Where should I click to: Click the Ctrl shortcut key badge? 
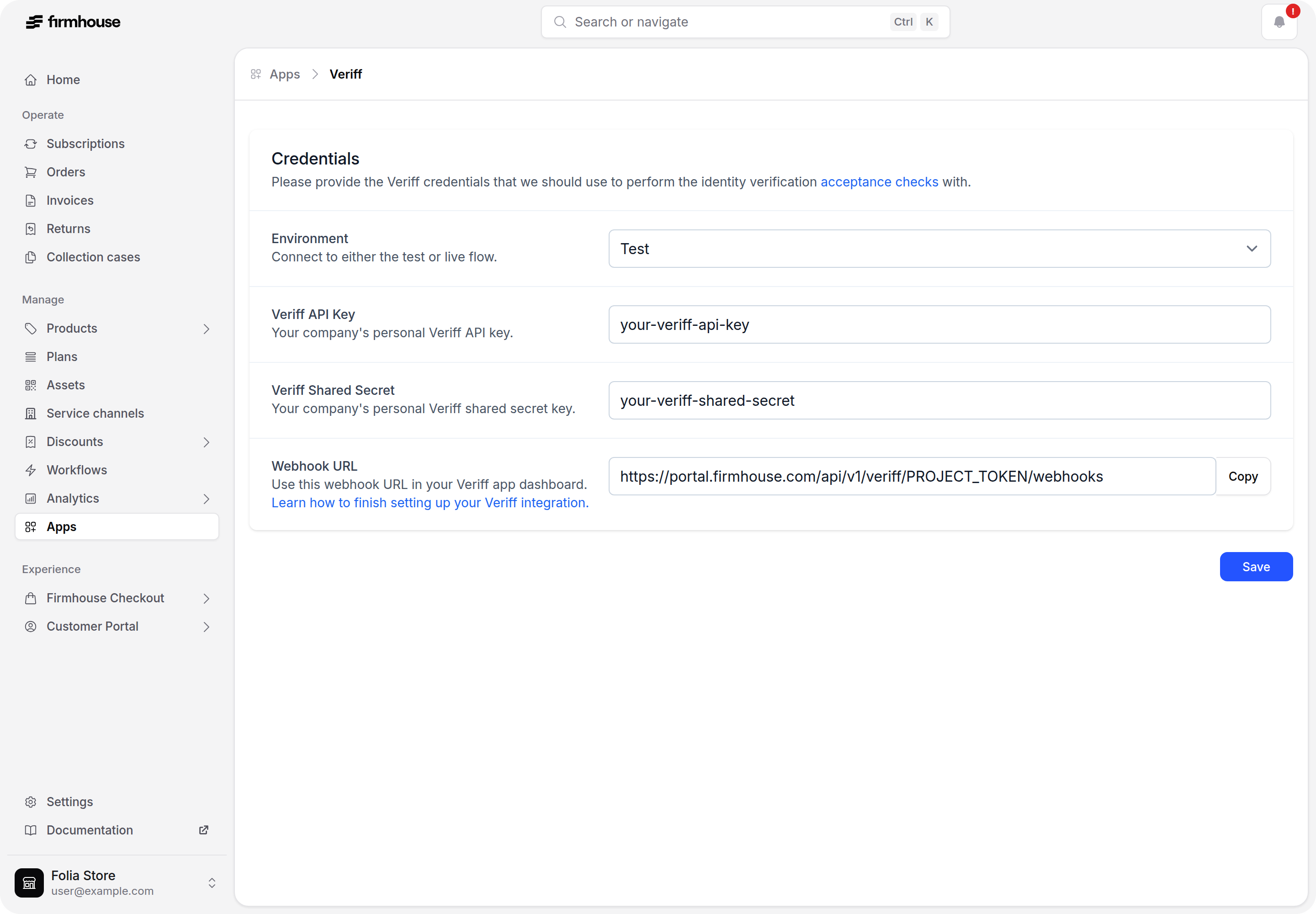pos(903,22)
